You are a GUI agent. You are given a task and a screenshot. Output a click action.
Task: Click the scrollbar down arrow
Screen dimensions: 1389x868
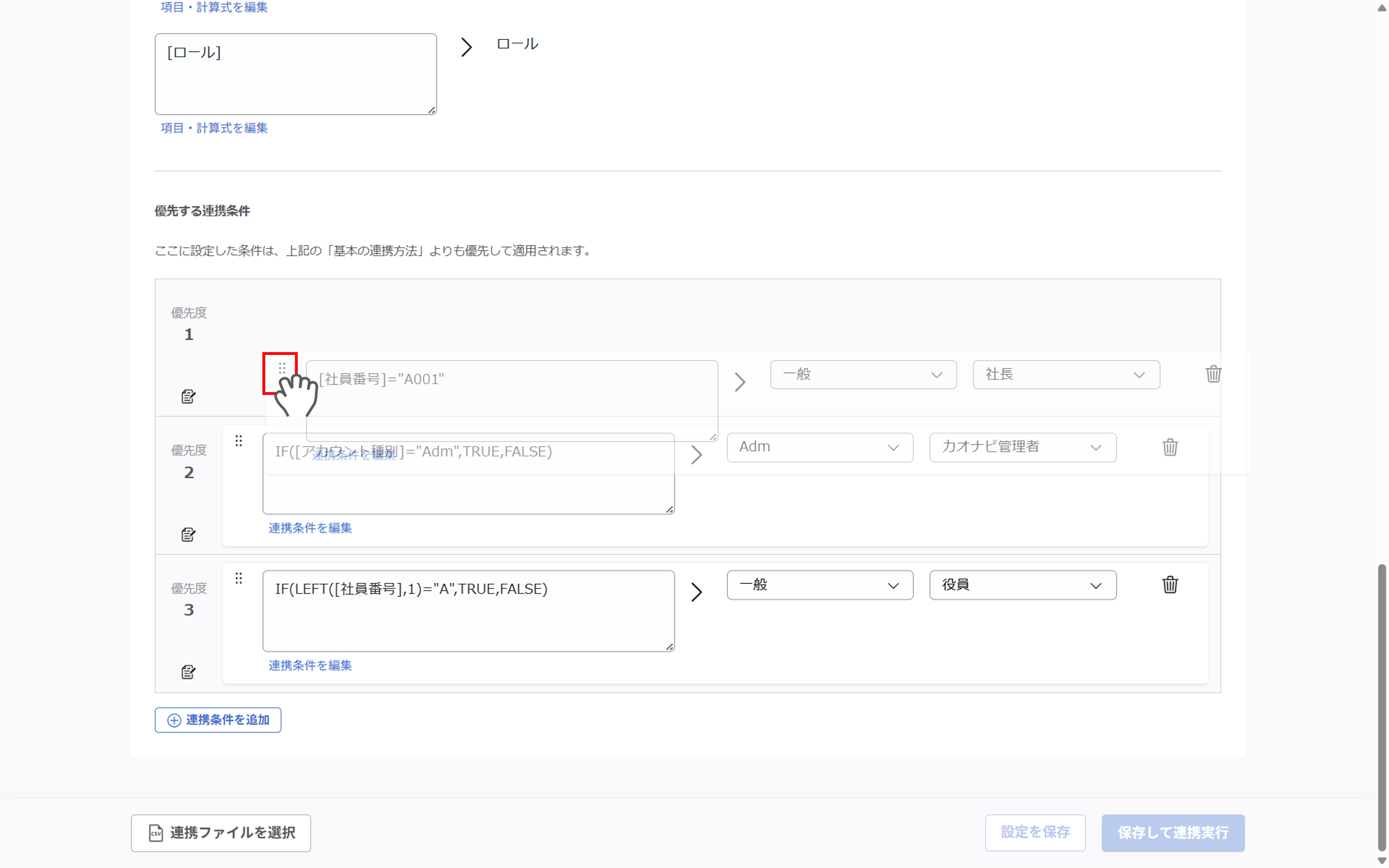(x=1382, y=861)
